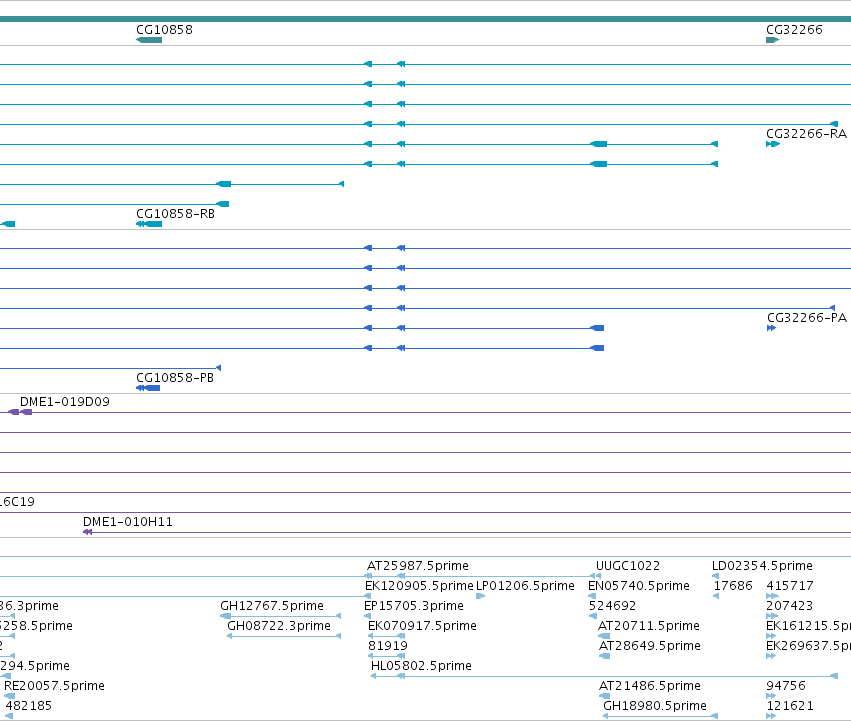Select the UUGC1022 EST label
Image resolution: width=851 pixels, height=721 pixels.
tap(628, 566)
